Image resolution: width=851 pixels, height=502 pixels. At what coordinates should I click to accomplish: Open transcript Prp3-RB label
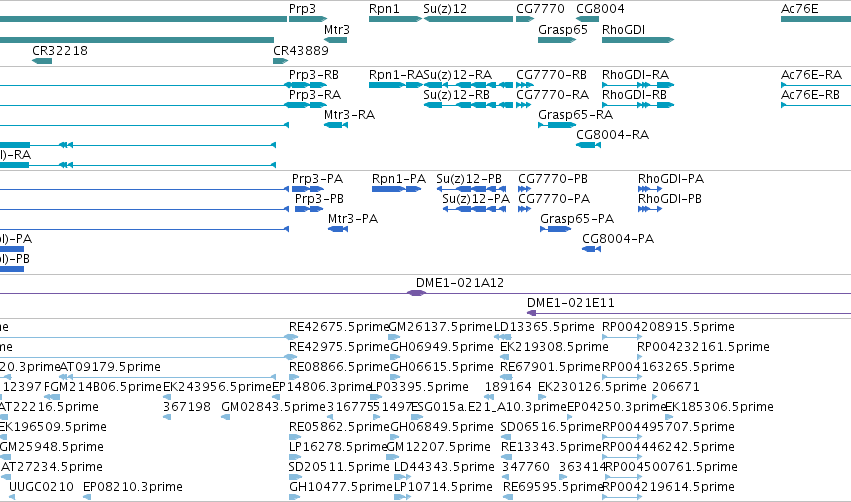click(x=314, y=74)
